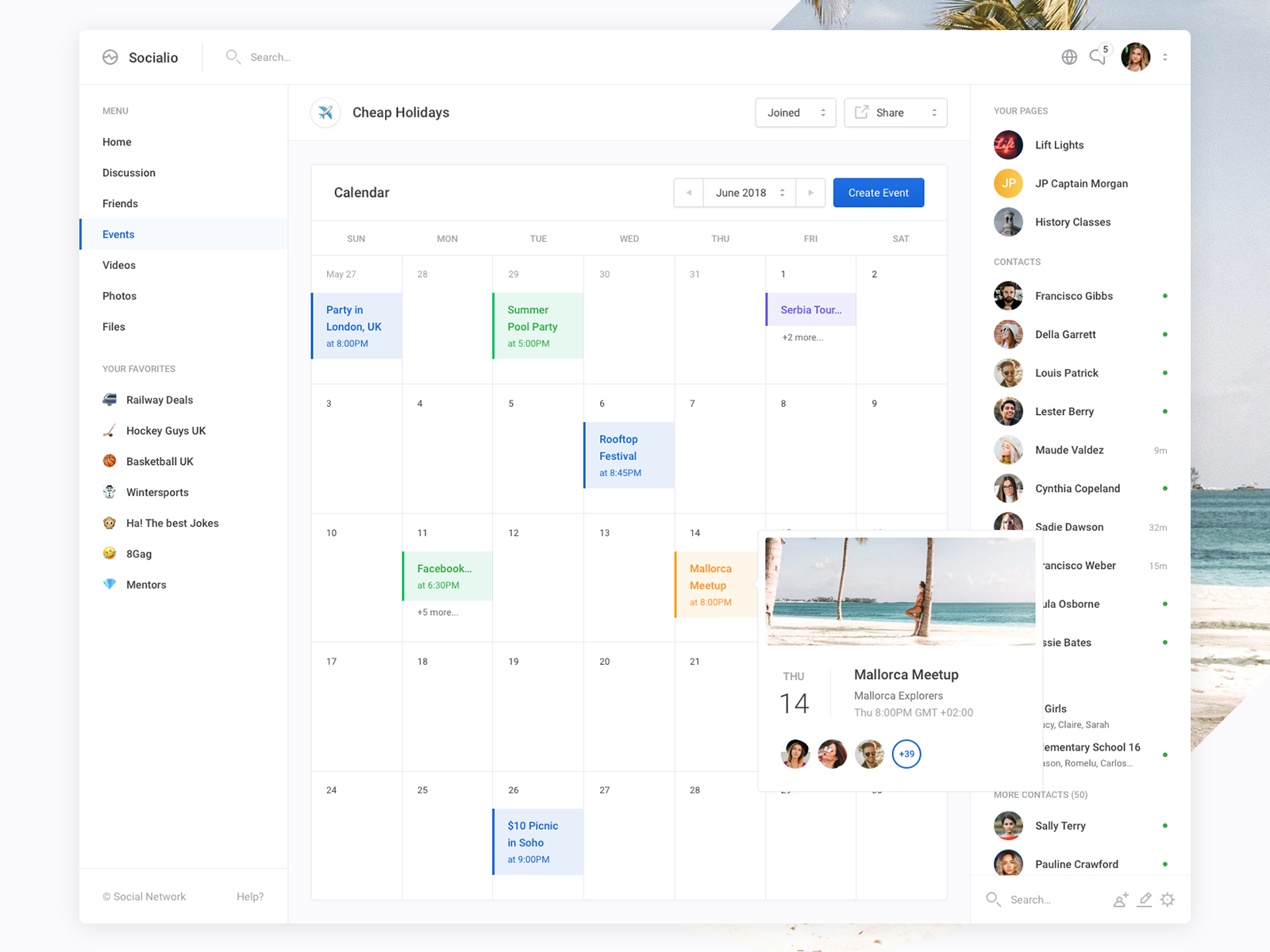Image resolution: width=1270 pixels, height=952 pixels.
Task: Advance calendar with the next month arrow
Action: pos(810,193)
